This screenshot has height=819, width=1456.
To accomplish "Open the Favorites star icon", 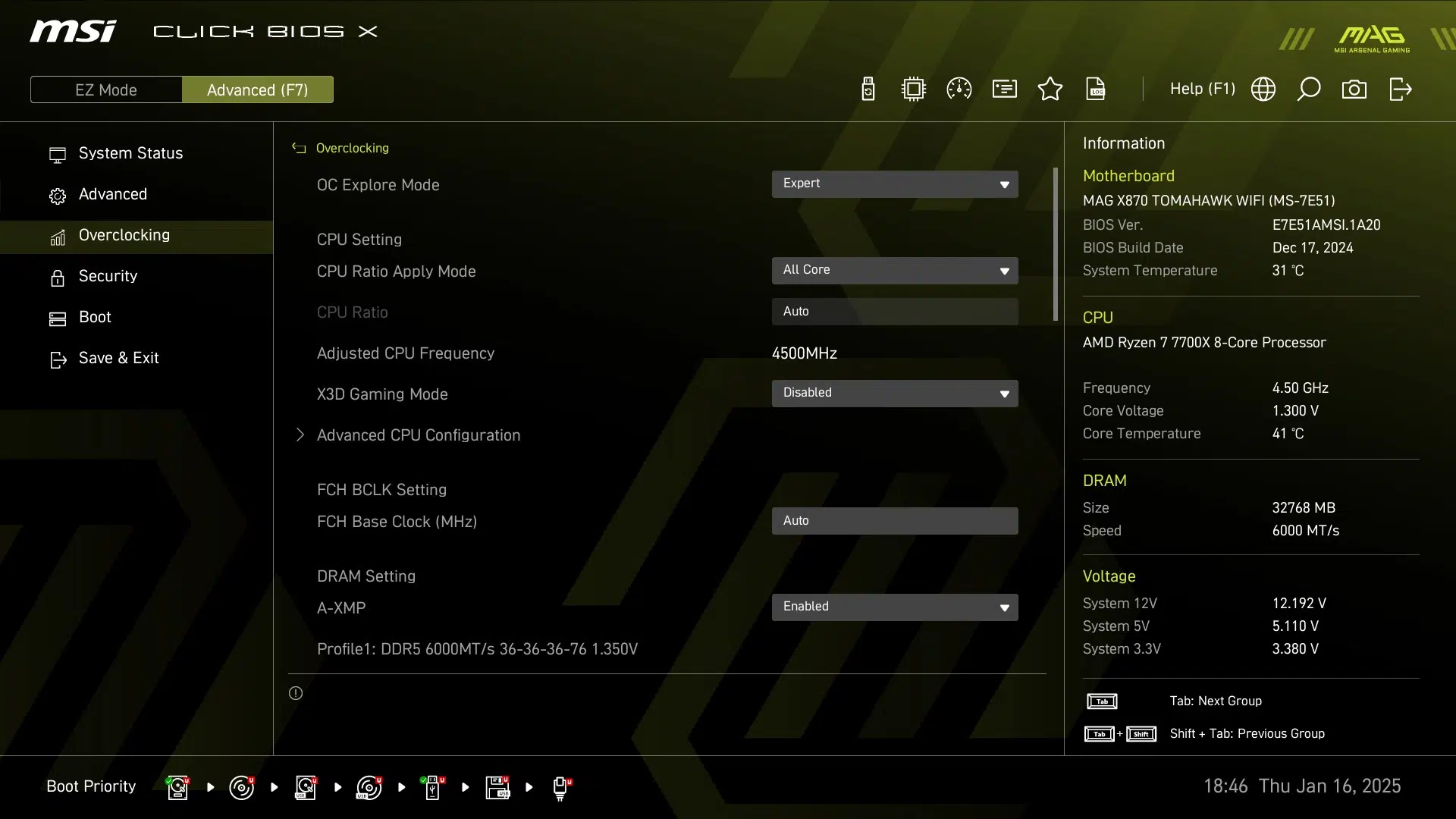I will tap(1050, 89).
